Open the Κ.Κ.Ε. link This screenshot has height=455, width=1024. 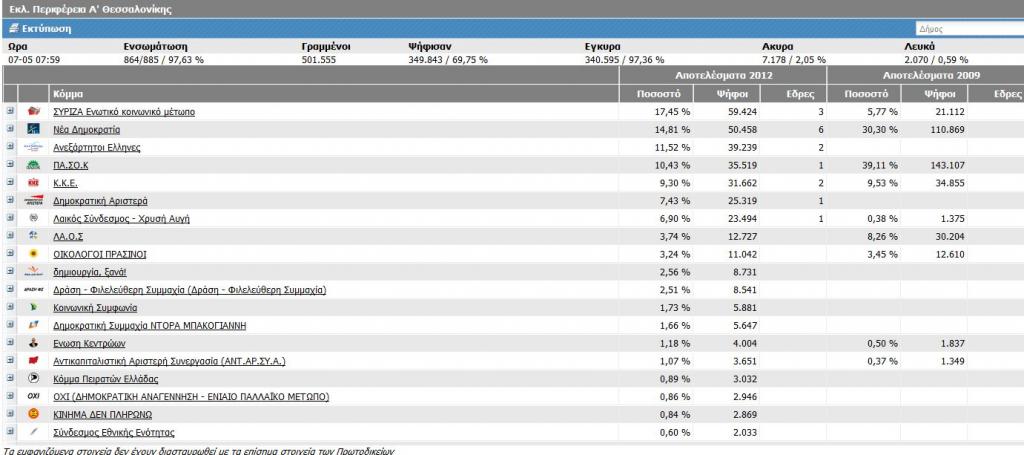click(65, 183)
